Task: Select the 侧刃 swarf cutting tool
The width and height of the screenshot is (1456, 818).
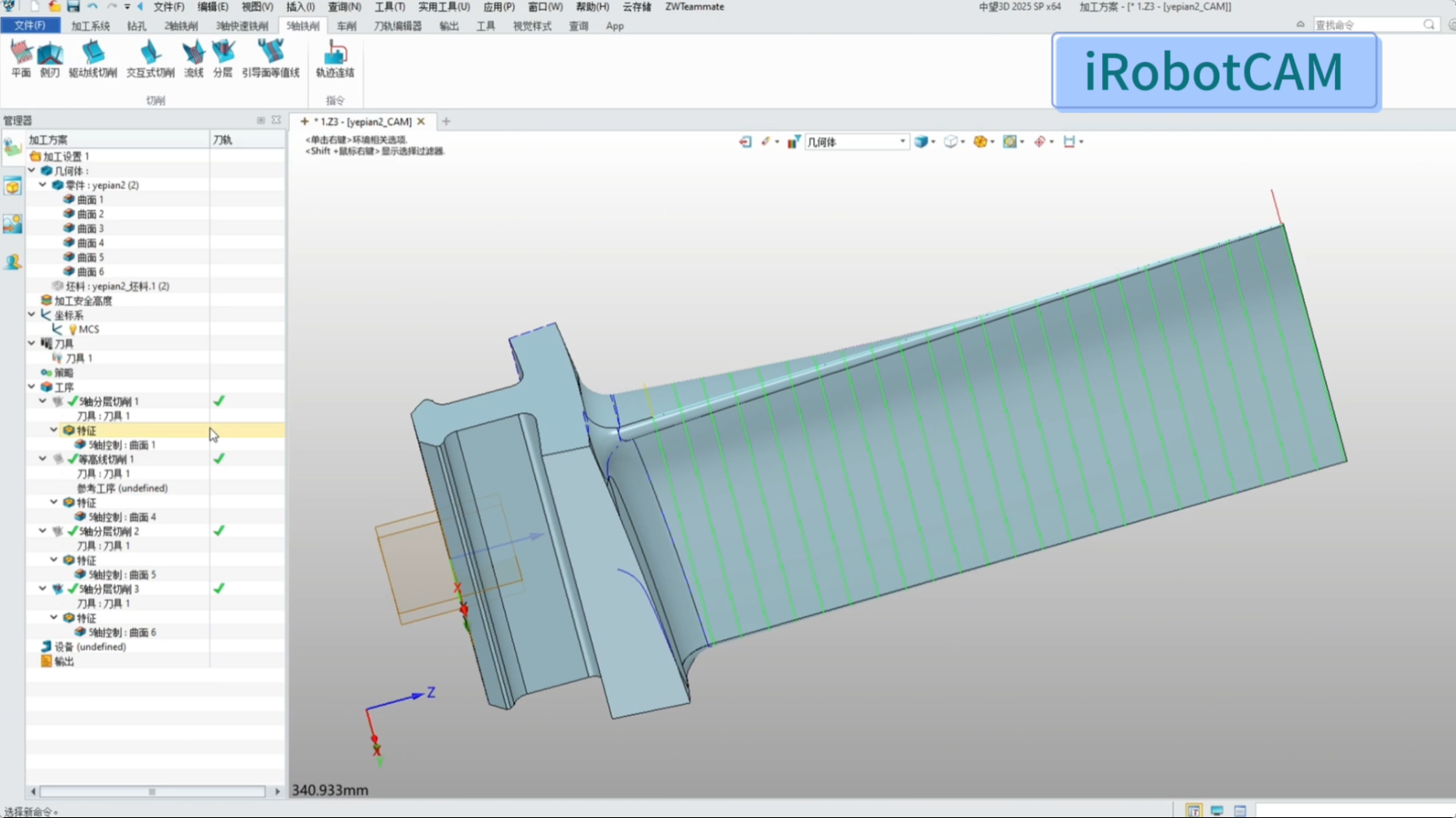Action: [50, 59]
